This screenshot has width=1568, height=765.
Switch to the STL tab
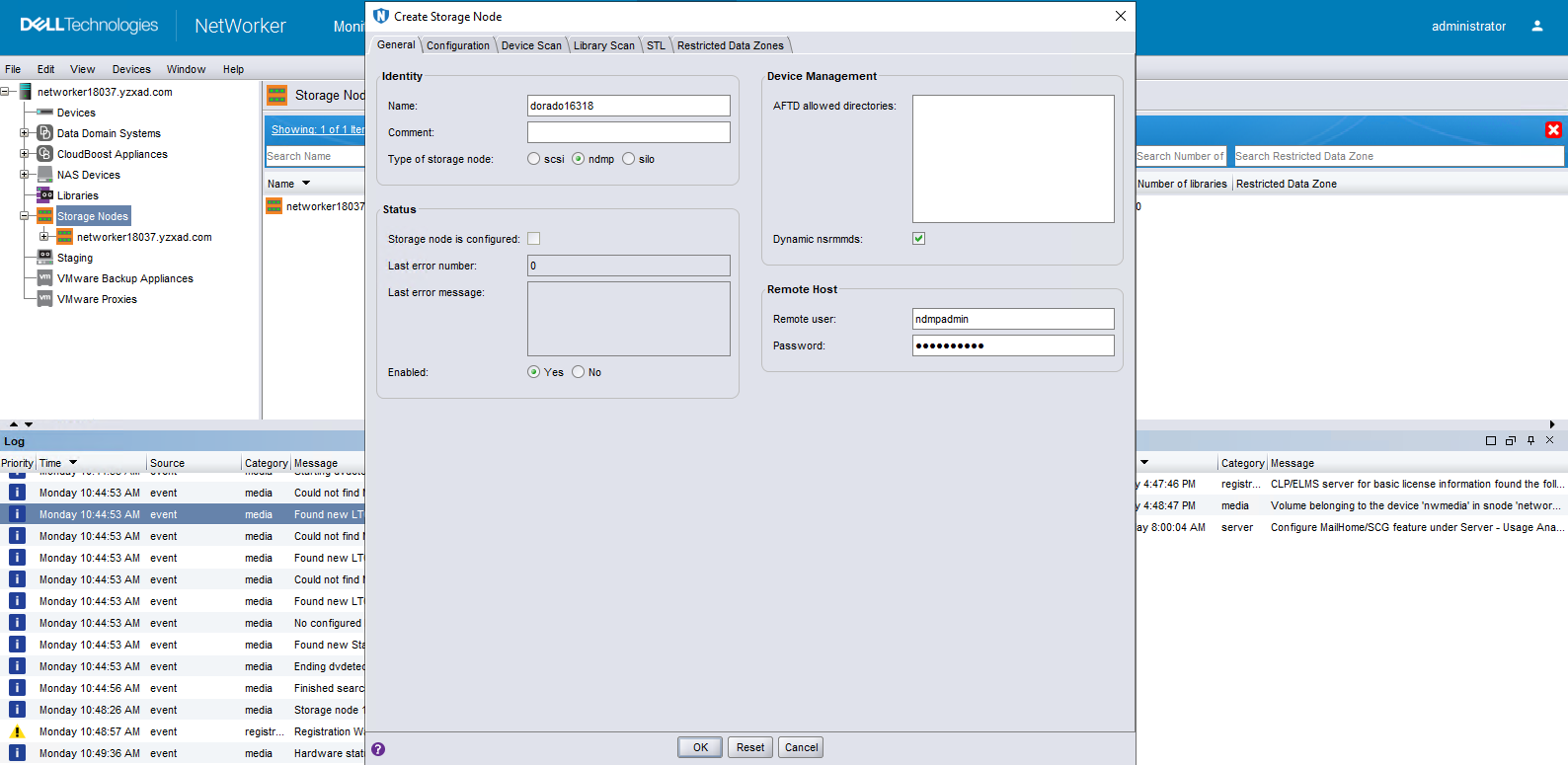click(657, 45)
